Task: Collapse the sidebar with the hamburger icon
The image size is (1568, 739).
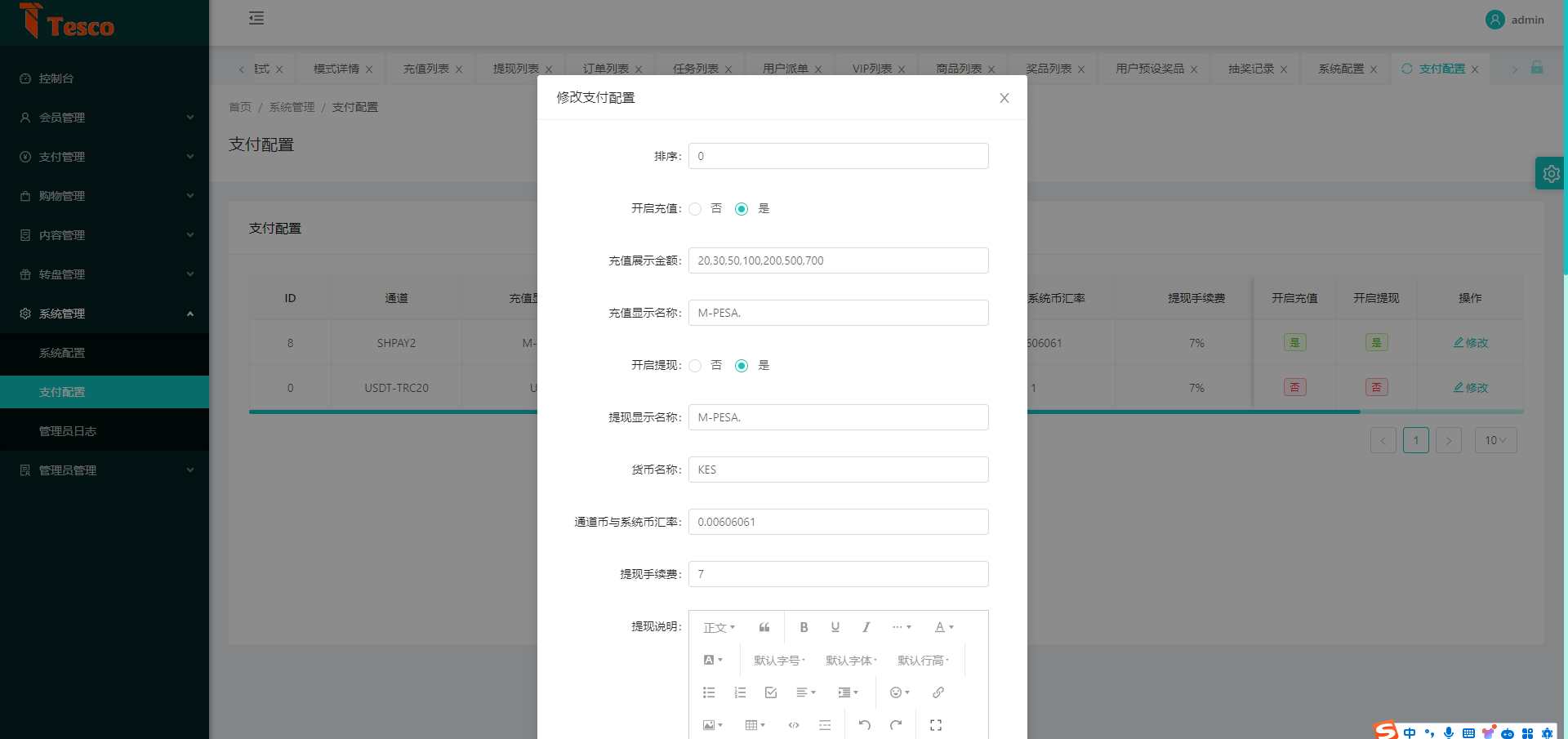Action: pyautogui.click(x=256, y=18)
